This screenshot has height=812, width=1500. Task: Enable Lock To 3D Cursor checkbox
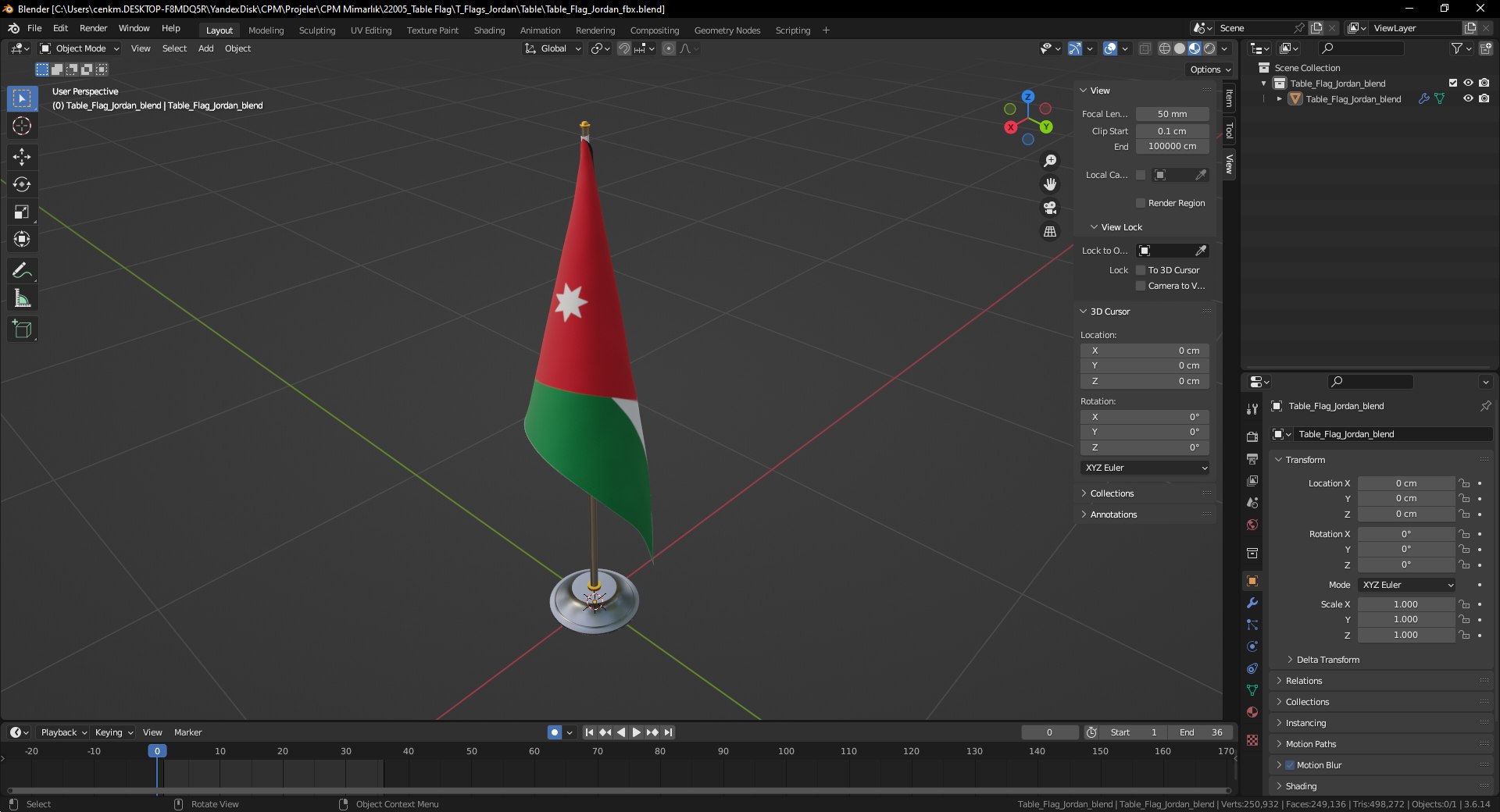point(1141,270)
